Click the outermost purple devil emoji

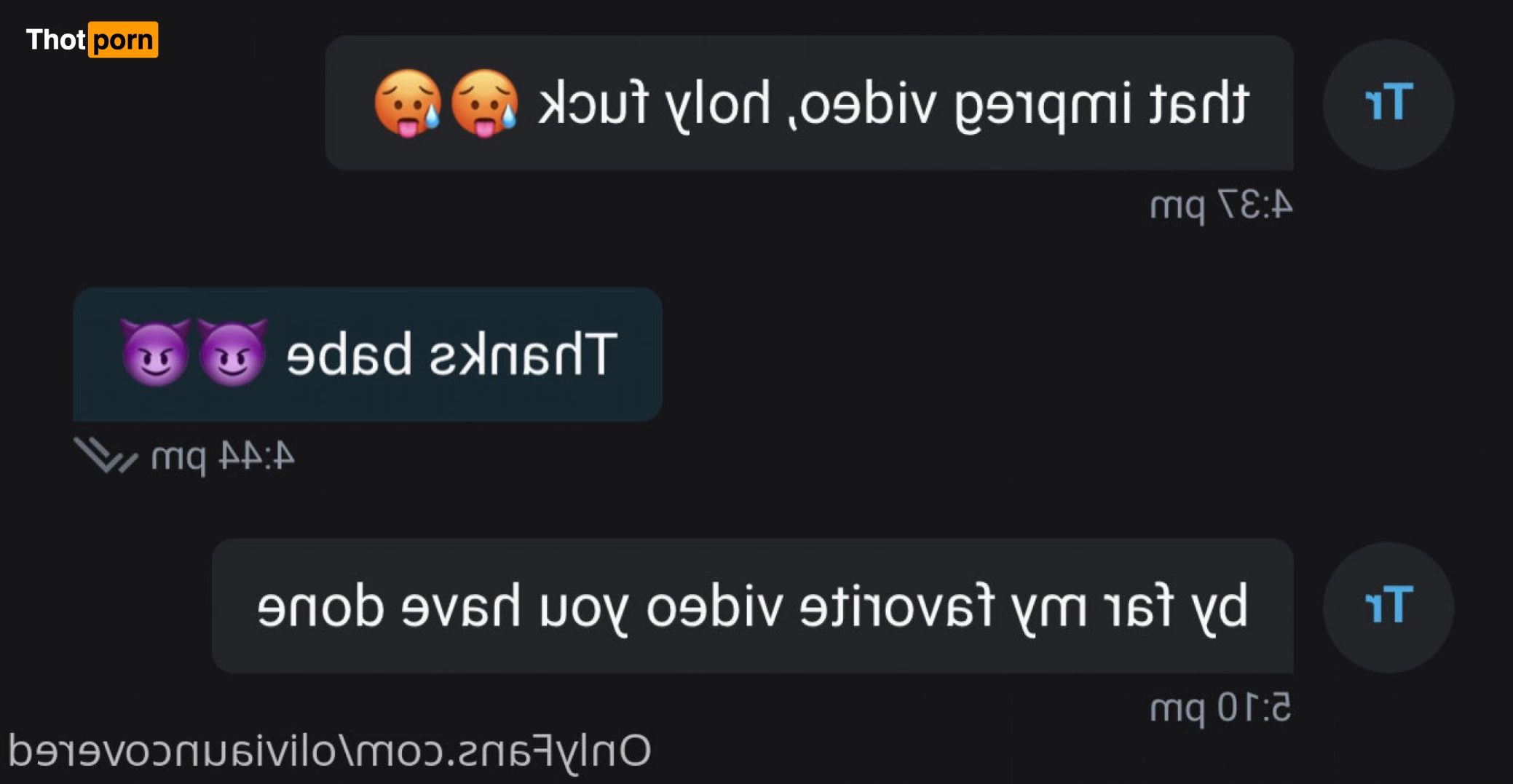tap(155, 352)
